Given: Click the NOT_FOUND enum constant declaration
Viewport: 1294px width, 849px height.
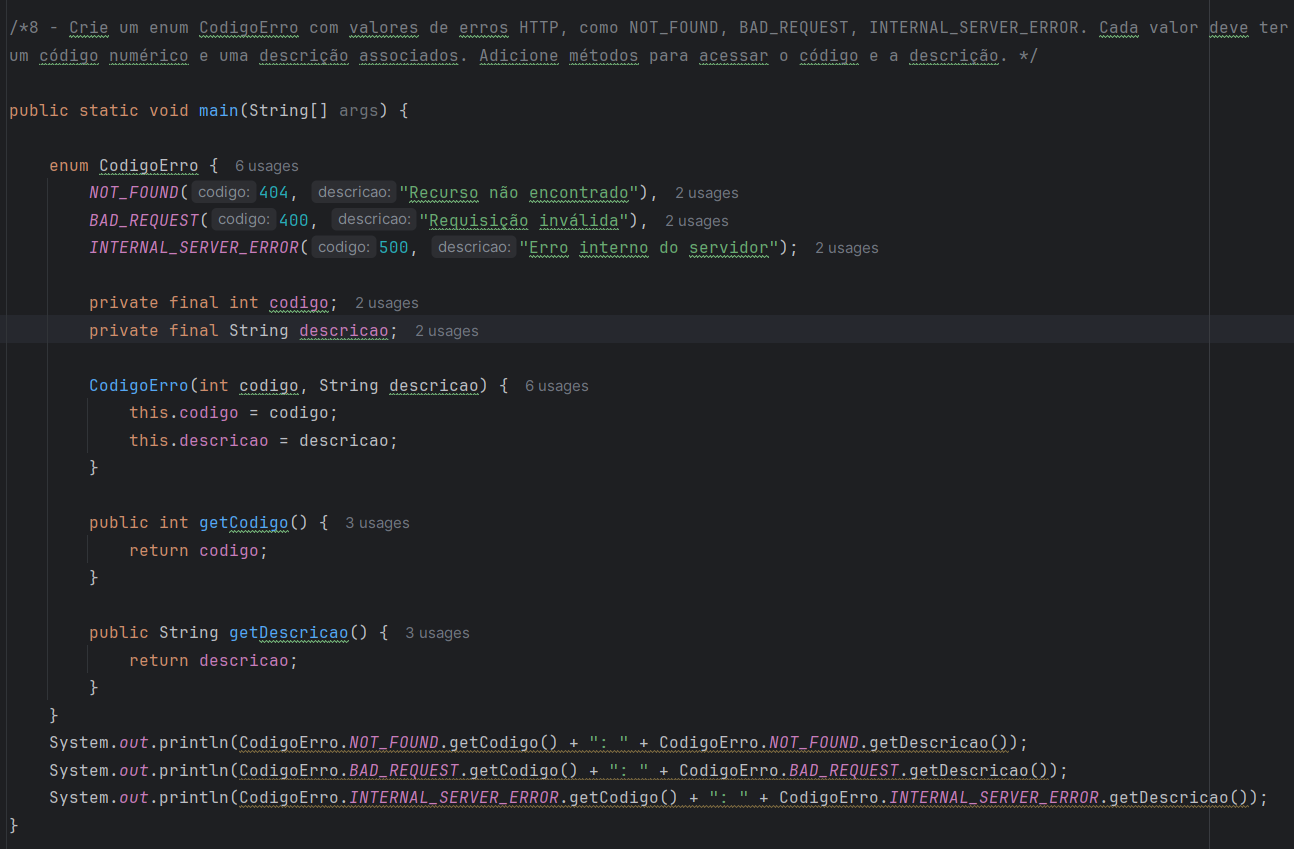Looking at the screenshot, I should click(133, 193).
